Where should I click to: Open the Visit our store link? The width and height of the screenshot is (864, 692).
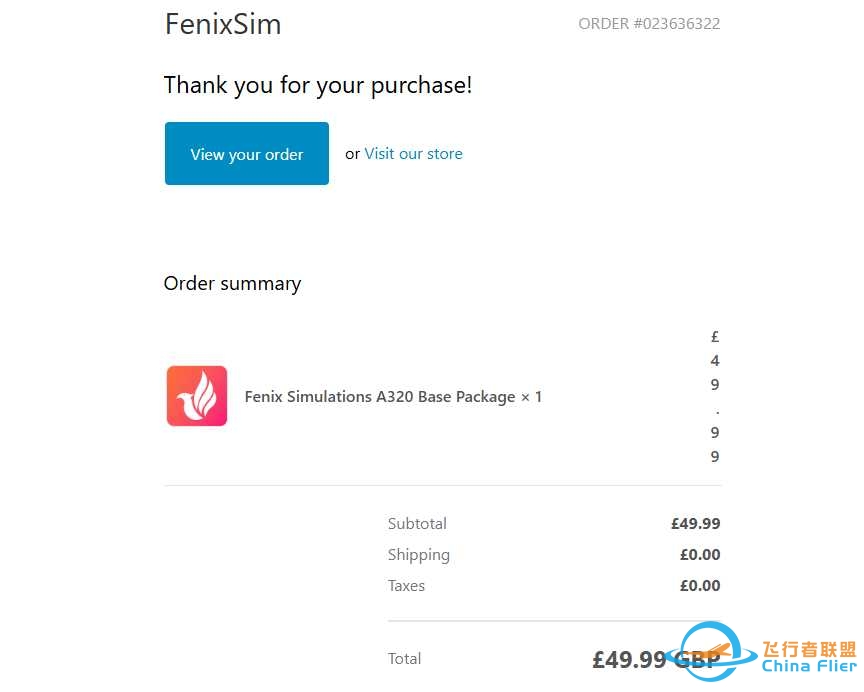(x=413, y=154)
